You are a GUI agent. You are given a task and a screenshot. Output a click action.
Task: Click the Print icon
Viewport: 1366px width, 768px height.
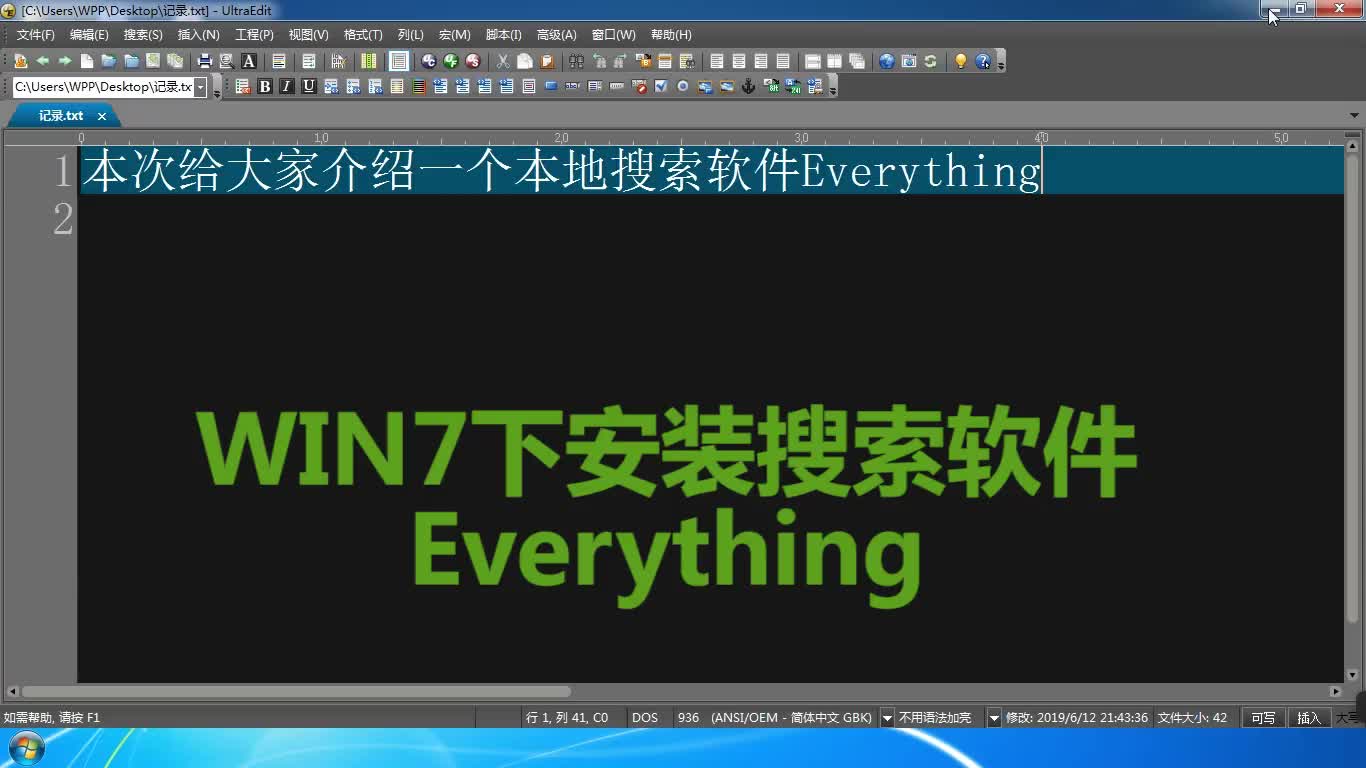(x=205, y=61)
